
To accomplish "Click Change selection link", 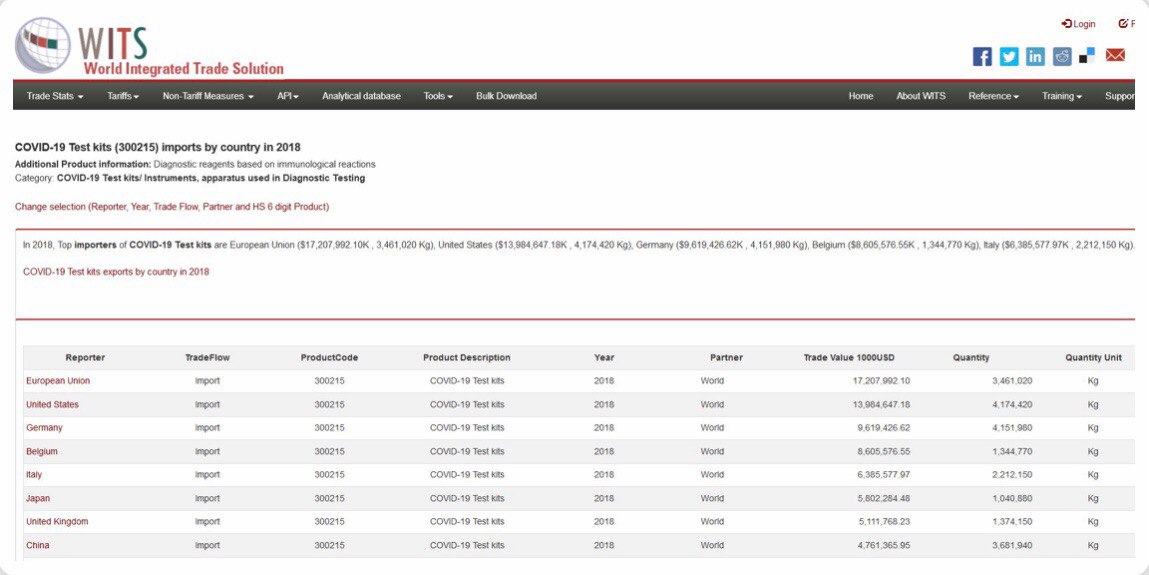I will pyautogui.click(x=172, y=207).
